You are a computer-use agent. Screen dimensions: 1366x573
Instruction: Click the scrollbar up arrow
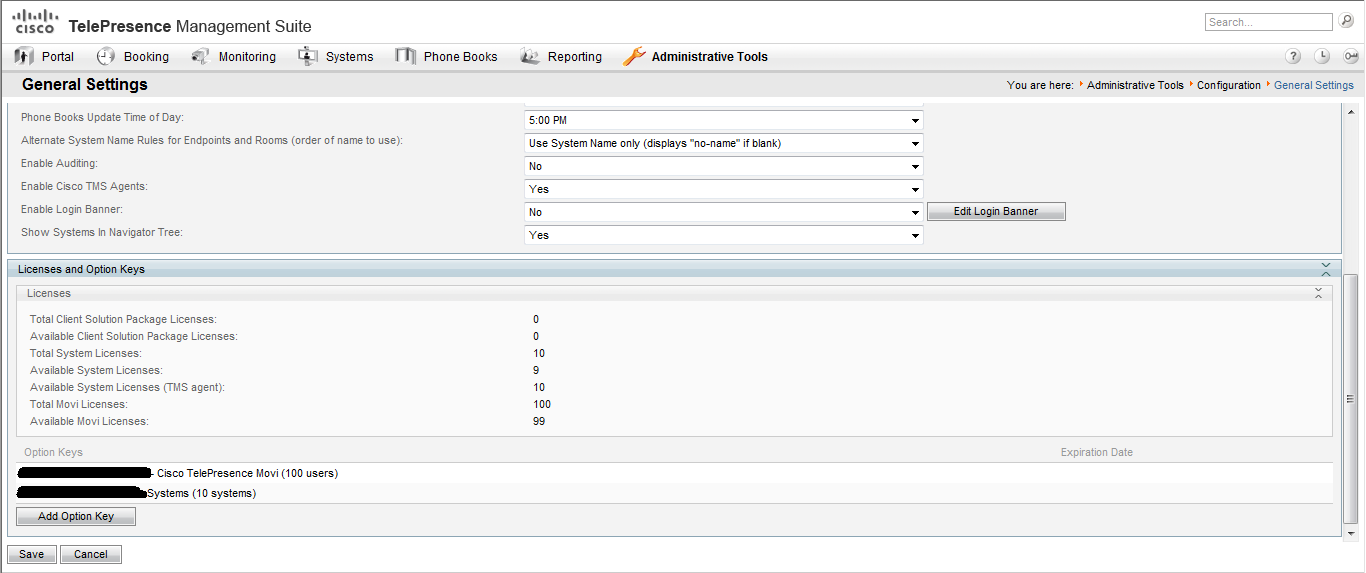[1350, 111]
